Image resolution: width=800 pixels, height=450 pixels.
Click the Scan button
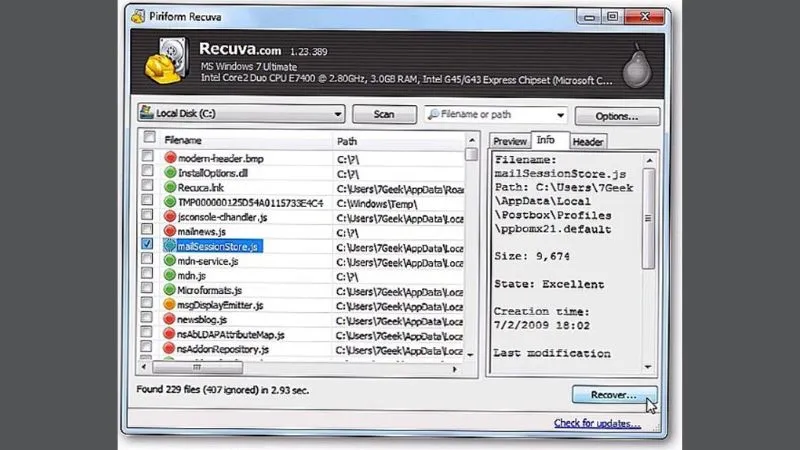click(x=384, y=114)
